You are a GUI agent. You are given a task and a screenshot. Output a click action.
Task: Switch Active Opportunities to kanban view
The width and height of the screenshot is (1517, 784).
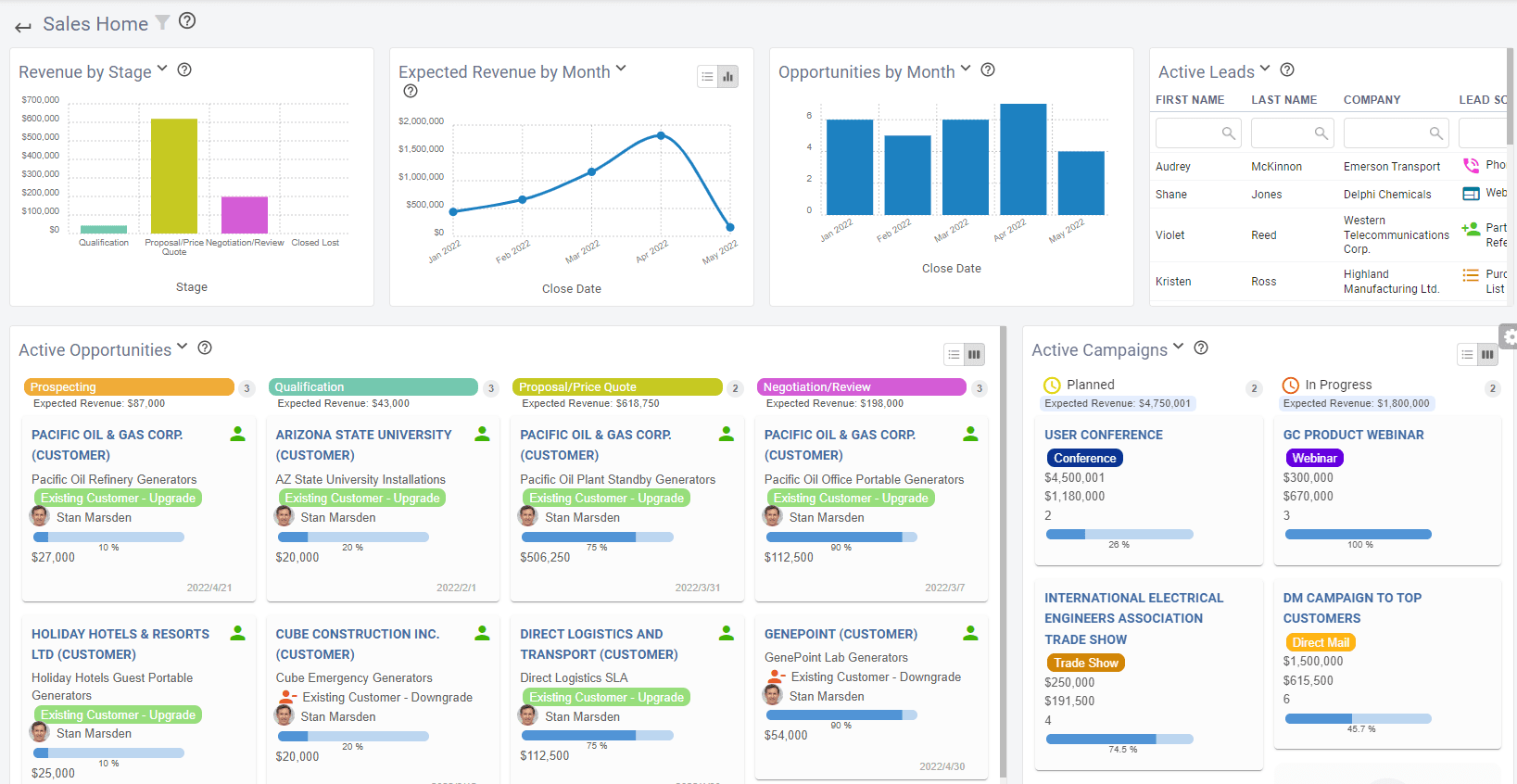(974, 354)
